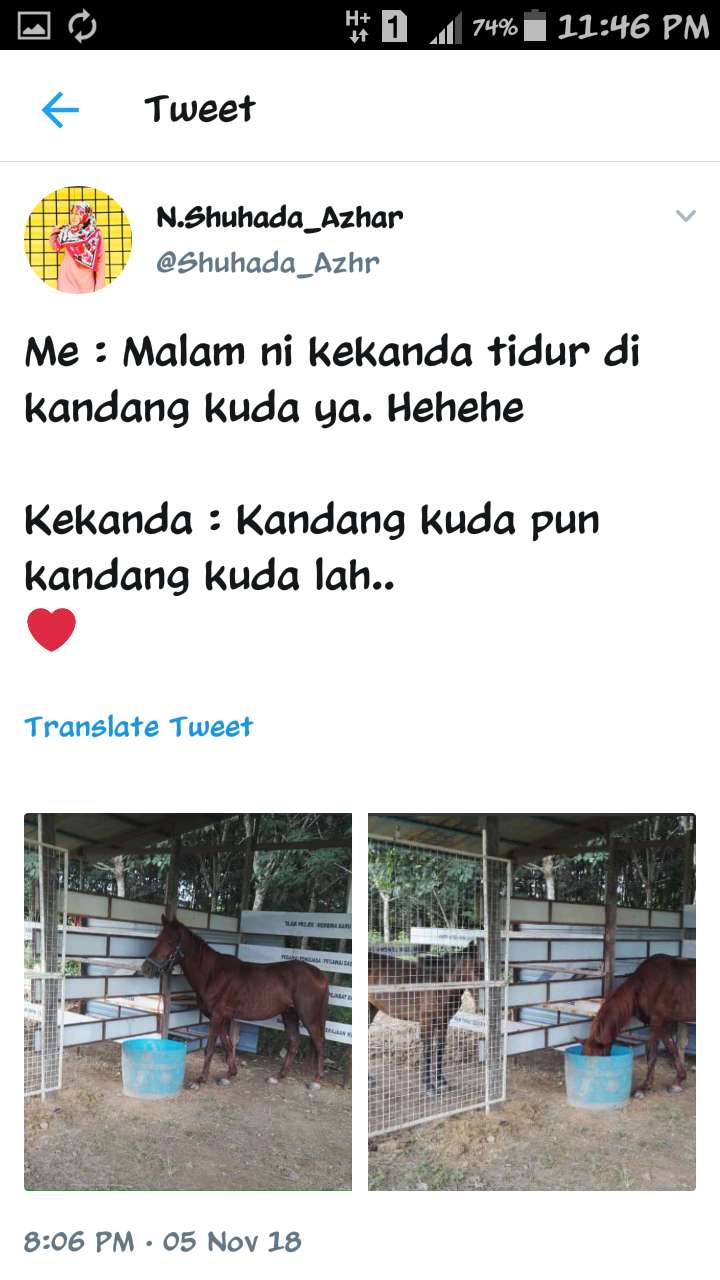Tap the tweet text starting with Me

click(333, 380)
